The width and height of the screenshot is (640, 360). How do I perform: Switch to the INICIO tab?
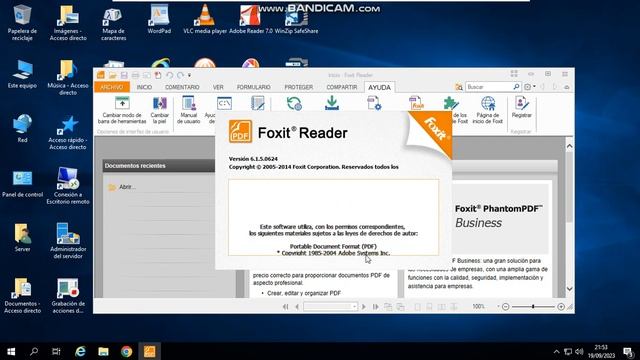[x=144, y=87]
